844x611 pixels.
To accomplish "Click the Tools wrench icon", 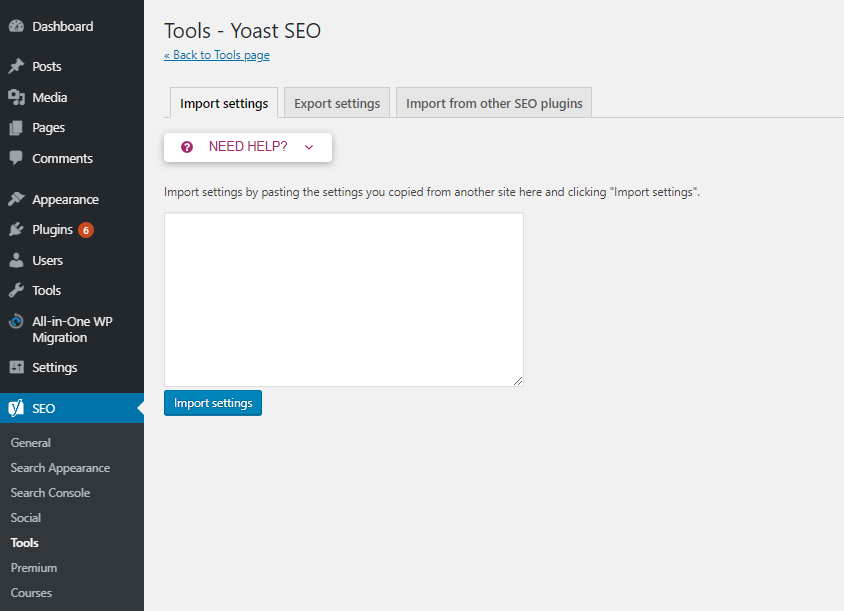I will (x=17, y=291).
